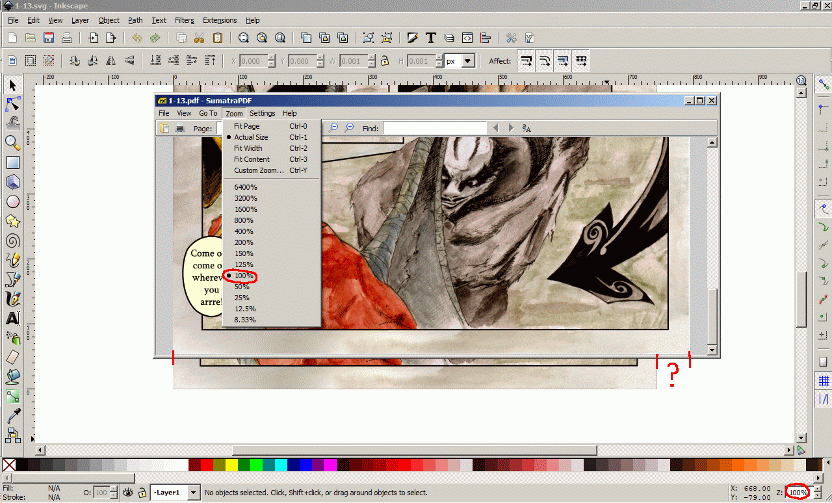832x503 pixels.
Task: Toggle scale rounded corners Affect button
Action: 544,61
